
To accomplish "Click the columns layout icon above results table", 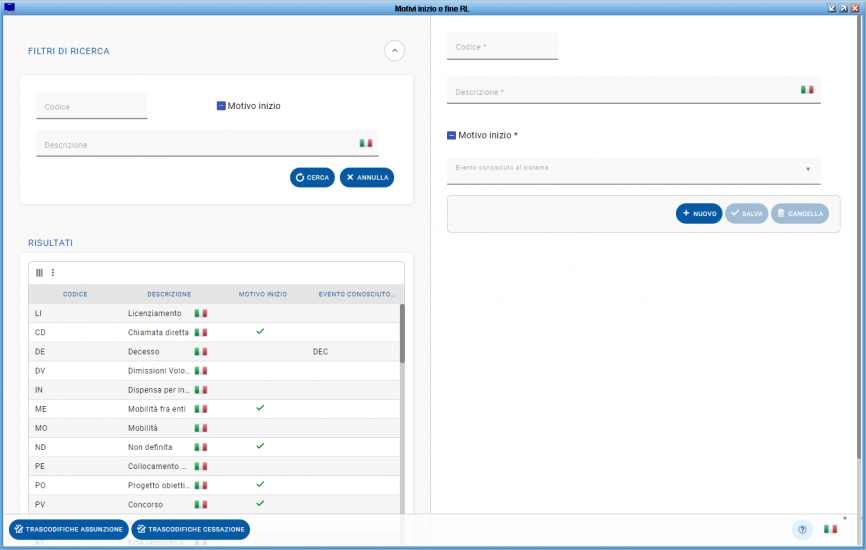I will (39, 272).
